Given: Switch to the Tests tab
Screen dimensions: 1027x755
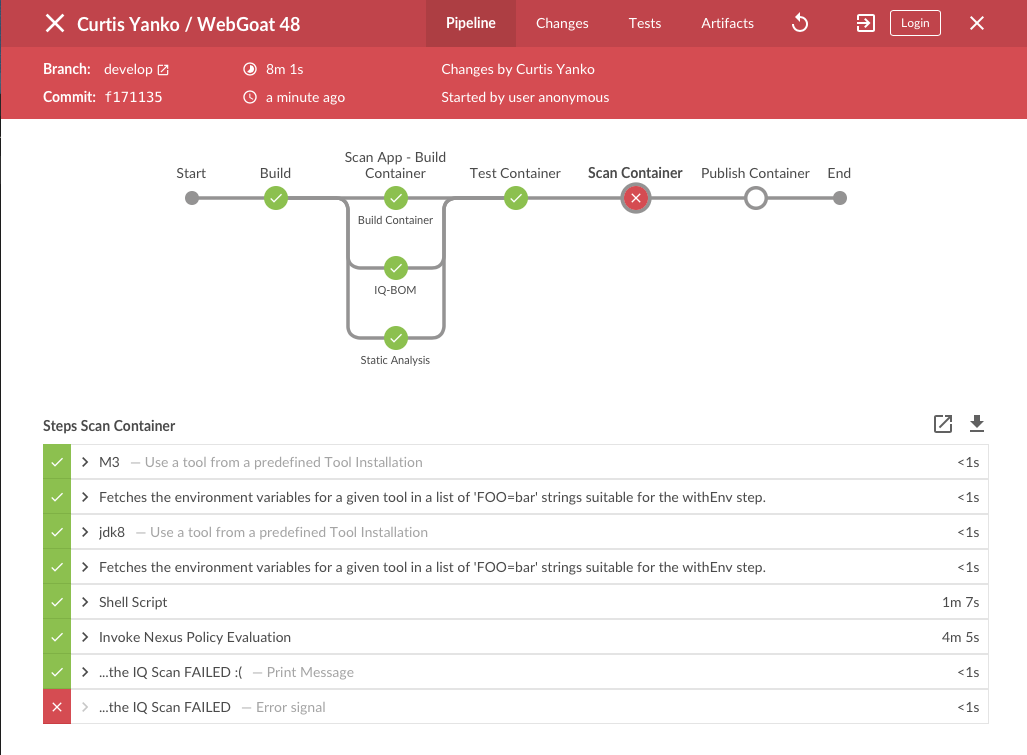Looking at the screenshot, I should pyautogui.click(x=644, y=24).
